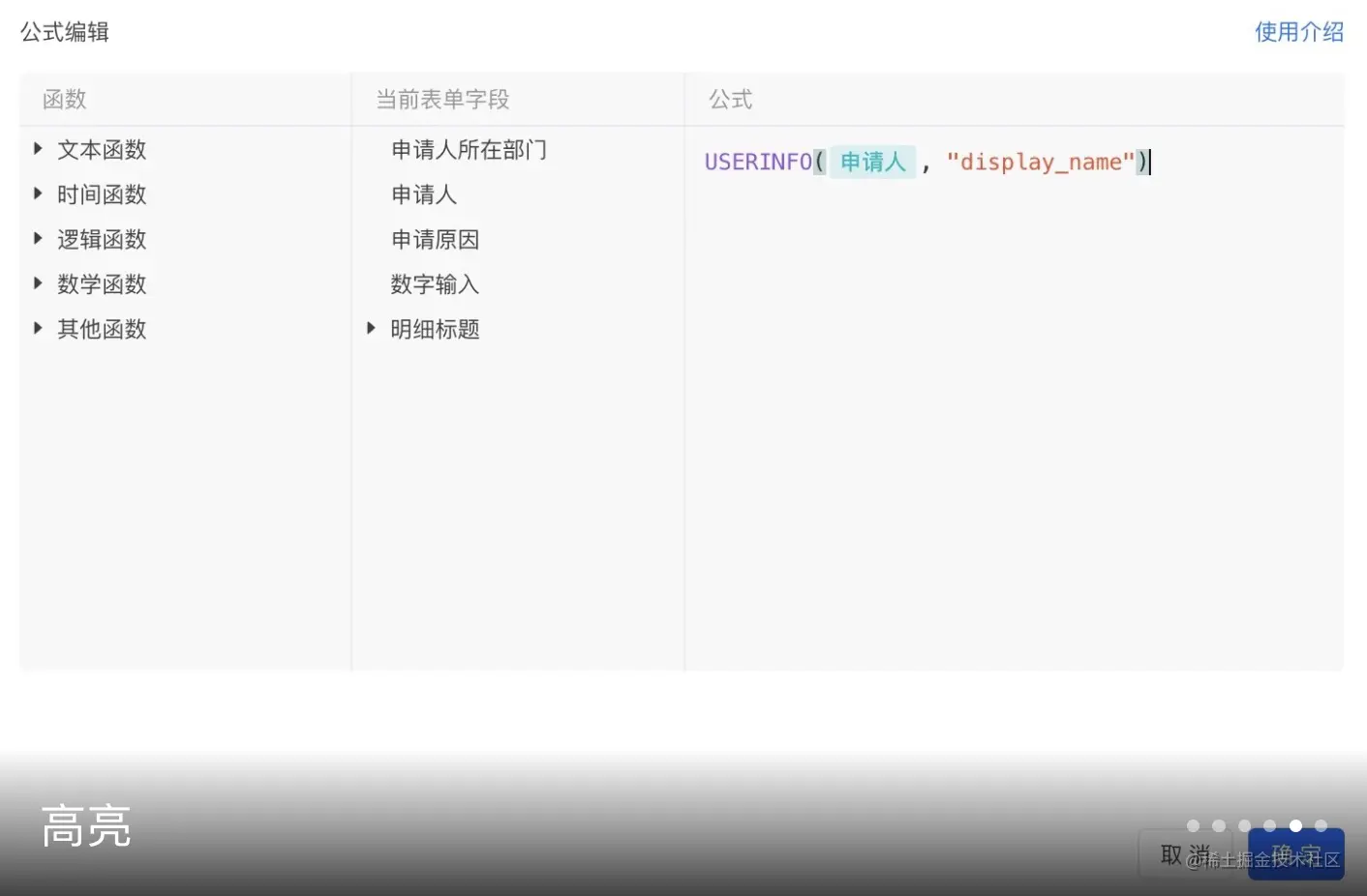The image size is (1367, 896).
Task: Select 数学函数 in the function list
Action: (102, 284)
